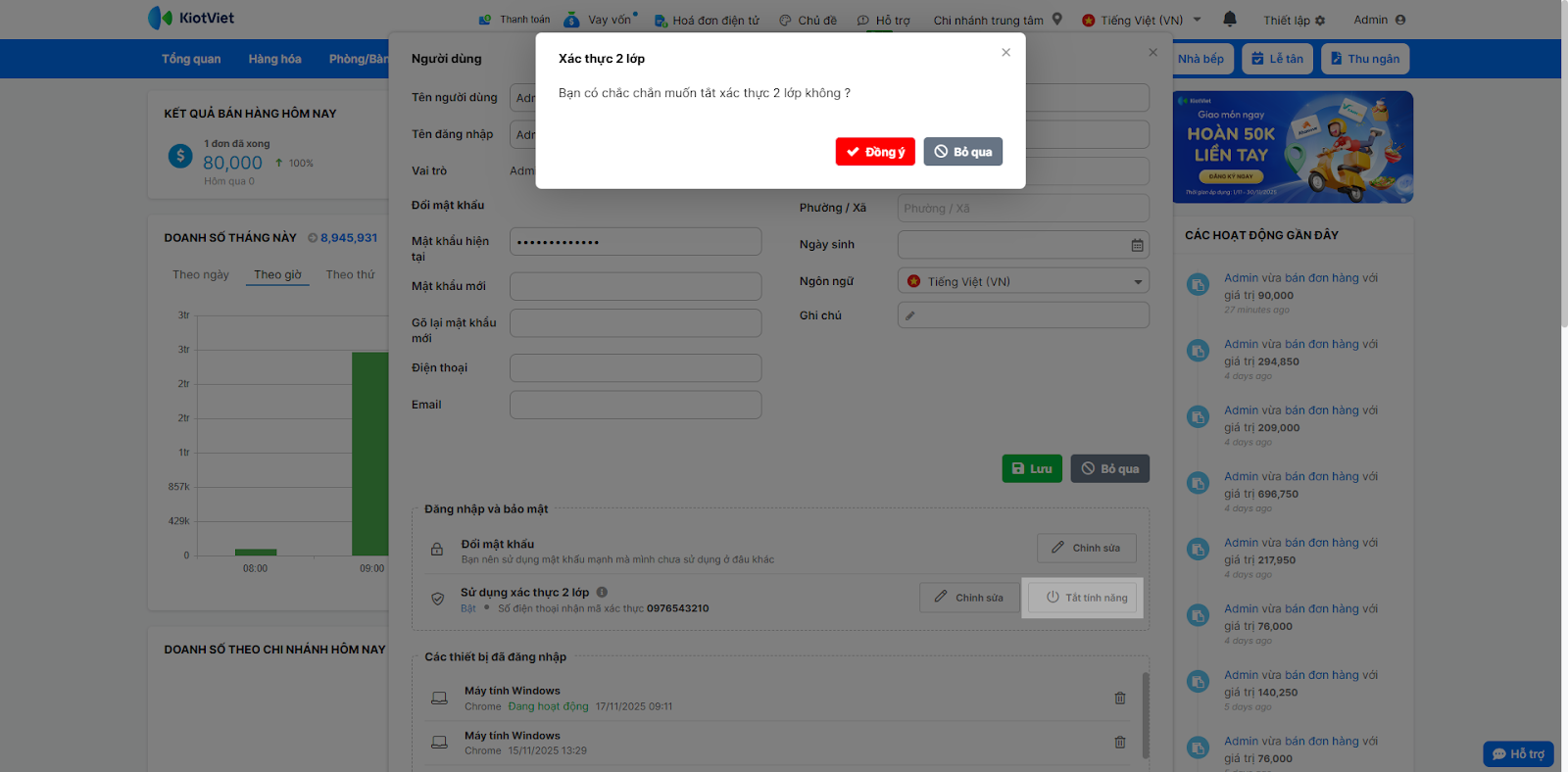1568x772 pixels.
Task: Toggle off 2-step via Tắt tính năng
Action: pyautogui.click(x=1086, y=598)
